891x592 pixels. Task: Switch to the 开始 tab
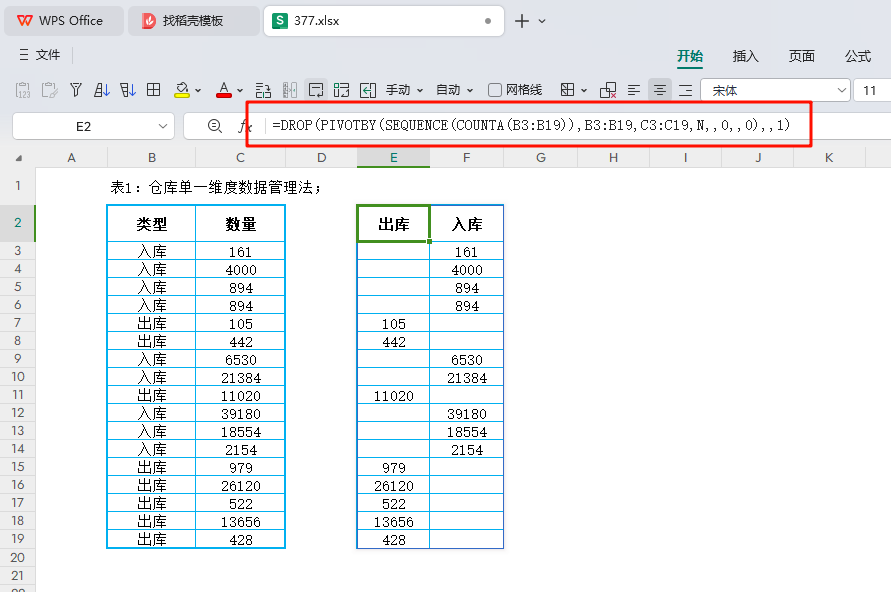[690, 56]
